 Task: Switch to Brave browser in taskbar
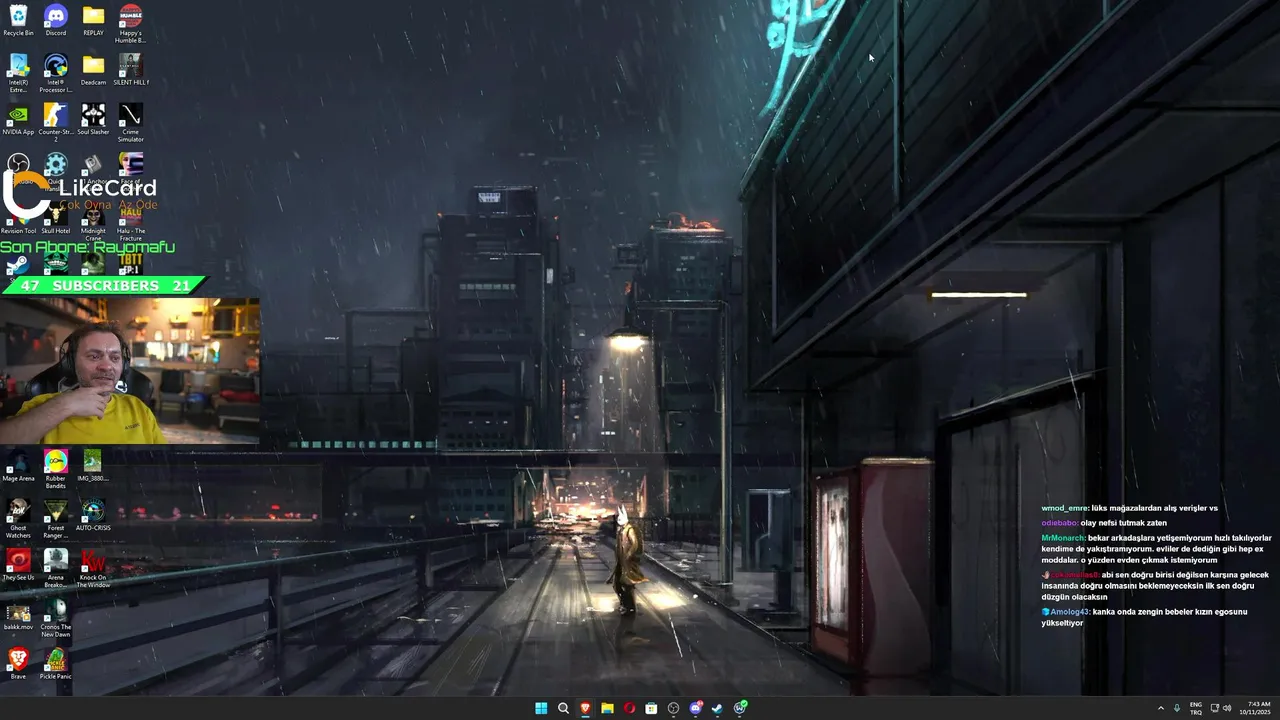tap(585, 708)
